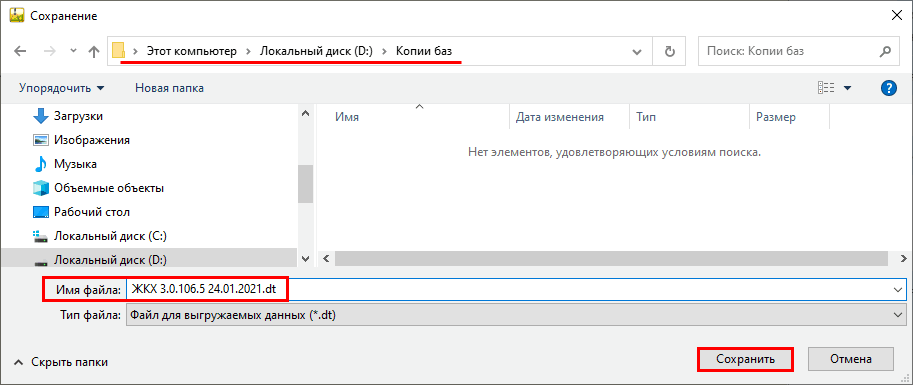Refresh the folder contents
The height and width of the screenshot is (385, 913).
pos(670,52)
